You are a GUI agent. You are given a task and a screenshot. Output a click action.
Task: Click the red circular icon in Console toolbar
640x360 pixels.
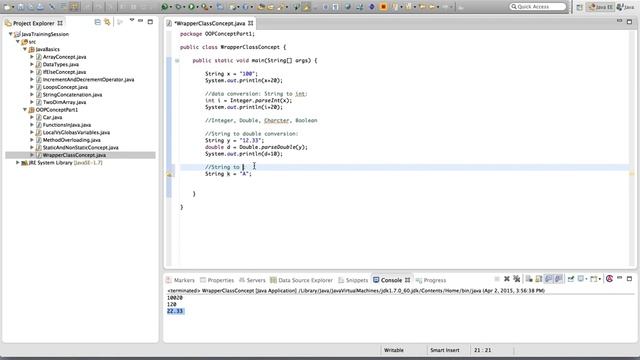(609, 278)
